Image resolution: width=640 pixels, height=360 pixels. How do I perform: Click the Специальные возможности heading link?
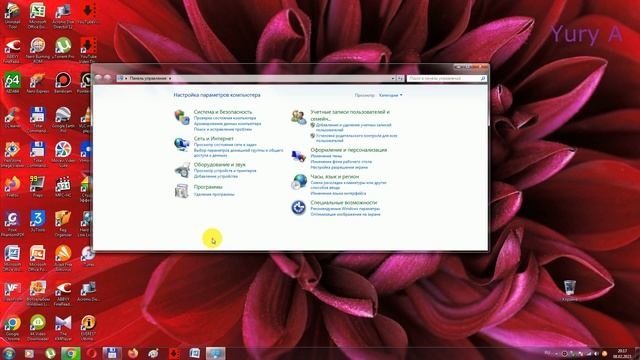(344, 202)
